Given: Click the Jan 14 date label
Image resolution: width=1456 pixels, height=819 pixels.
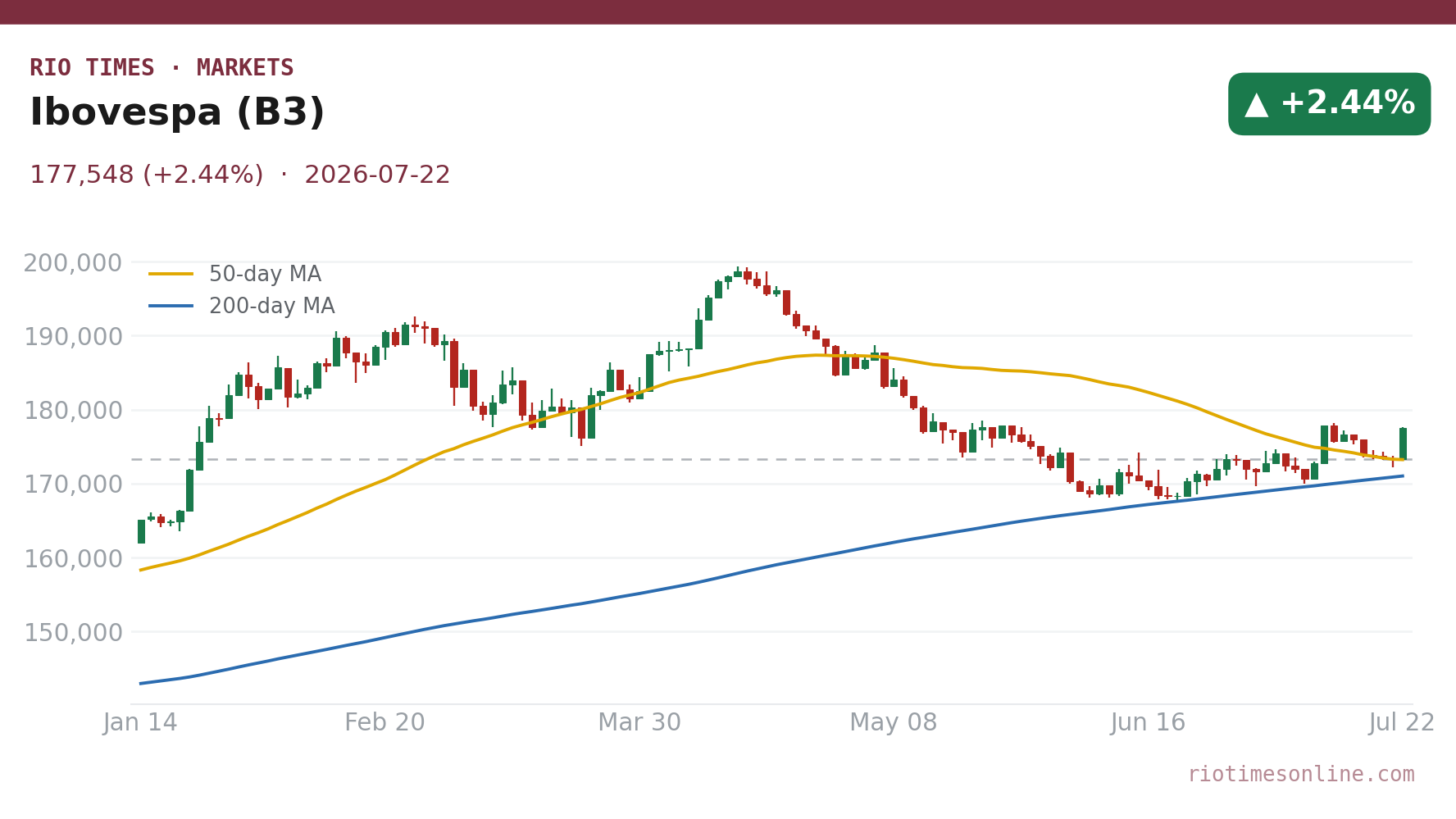Looking at the screenshot, I should click(140, 723).
